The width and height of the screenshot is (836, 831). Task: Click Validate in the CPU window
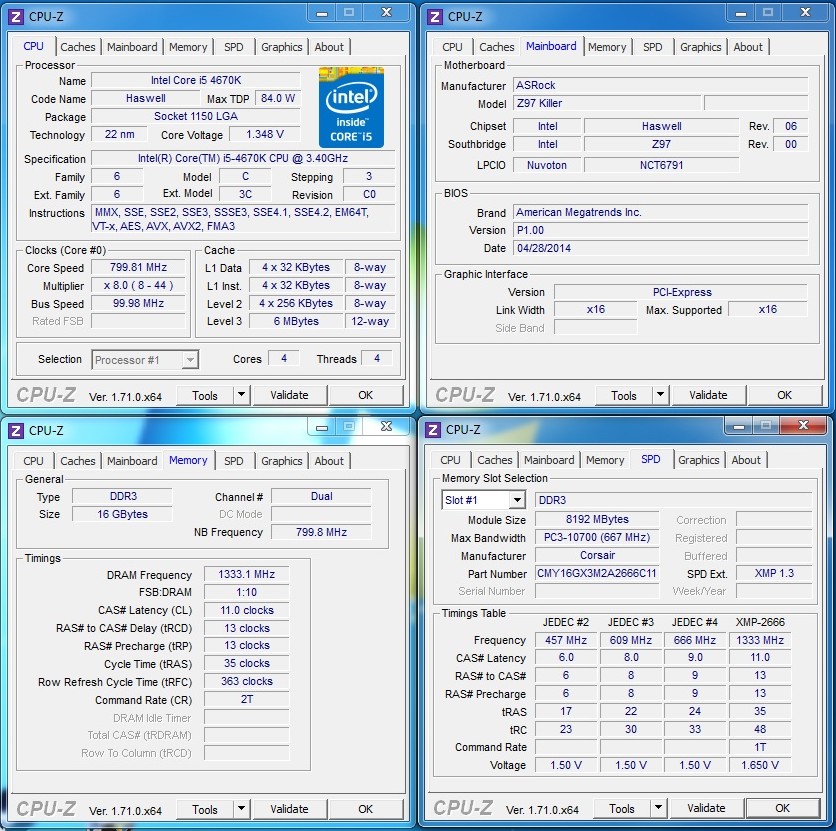click(289, 395)
